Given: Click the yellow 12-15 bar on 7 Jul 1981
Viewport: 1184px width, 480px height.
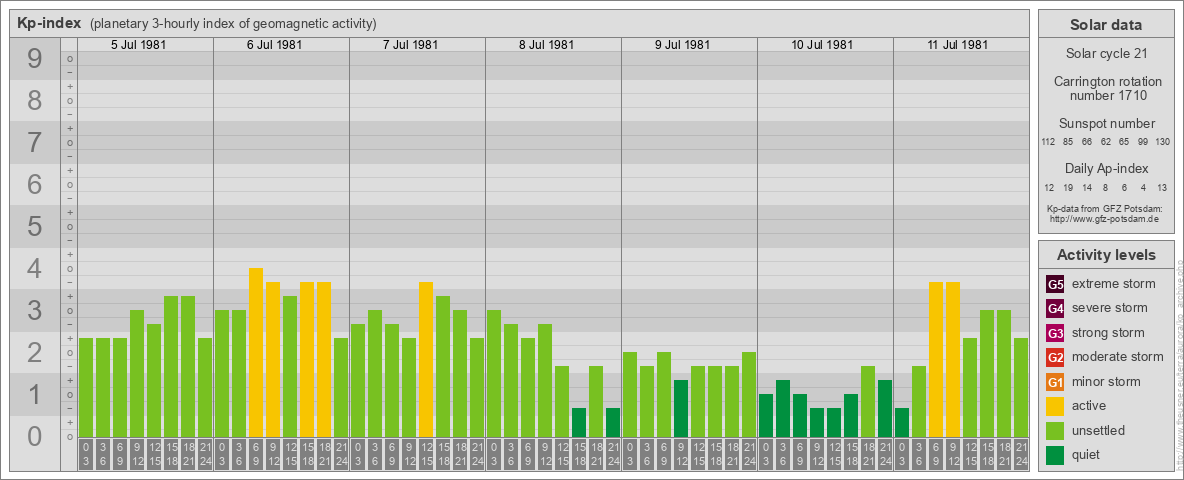Looking at the screenshot, I should (x=426, y=359).
